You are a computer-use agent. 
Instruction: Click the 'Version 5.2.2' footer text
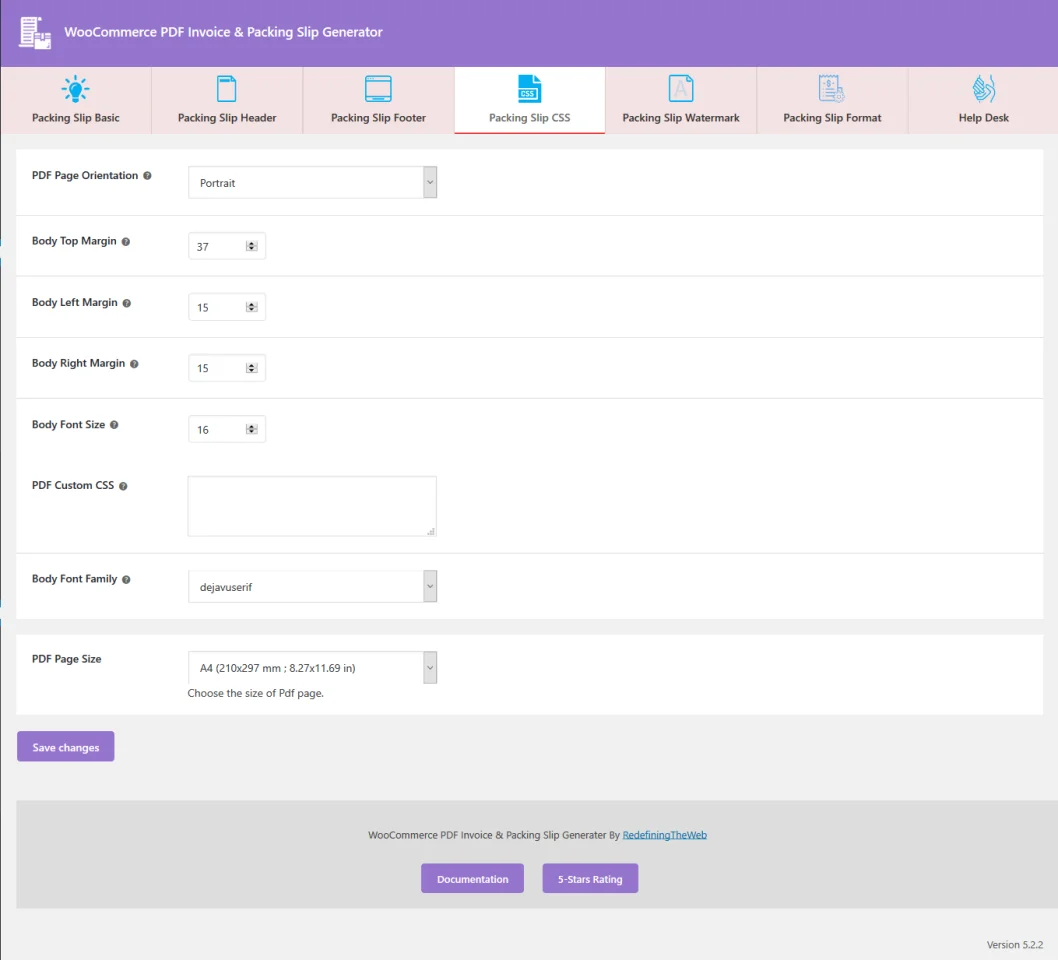pyautogui.click(x=1015, y=944)
